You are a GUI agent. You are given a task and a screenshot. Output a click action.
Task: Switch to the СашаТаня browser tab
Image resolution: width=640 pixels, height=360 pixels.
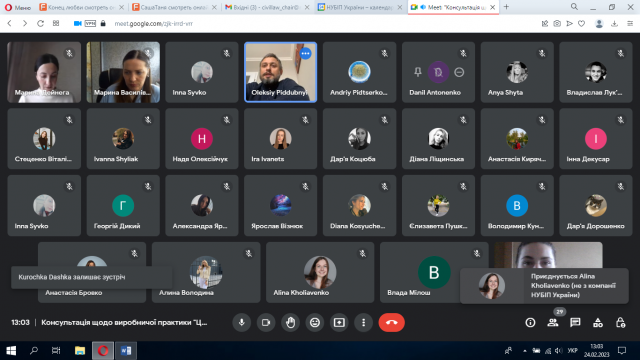tap(175, 7)
